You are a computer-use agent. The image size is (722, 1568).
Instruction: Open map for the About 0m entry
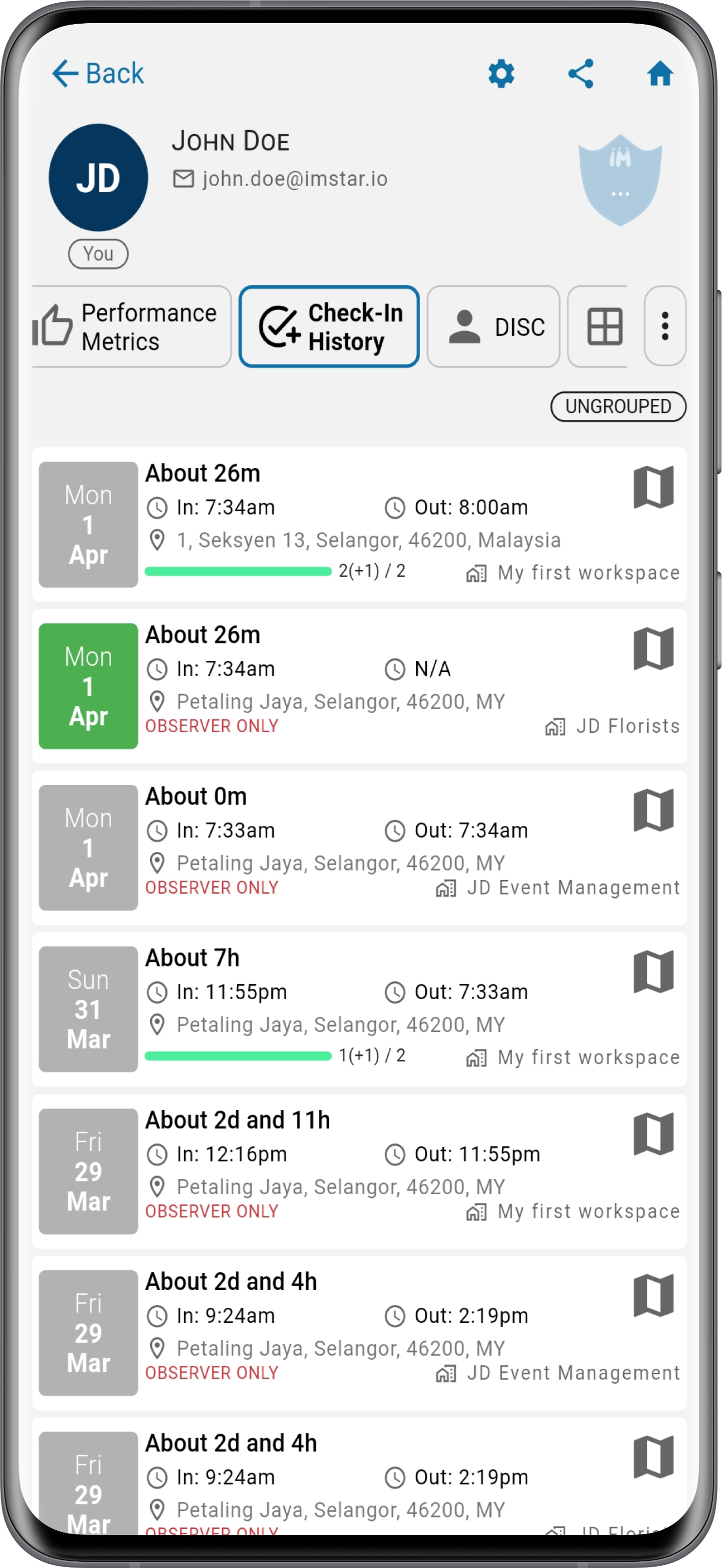tap(653, 810)
